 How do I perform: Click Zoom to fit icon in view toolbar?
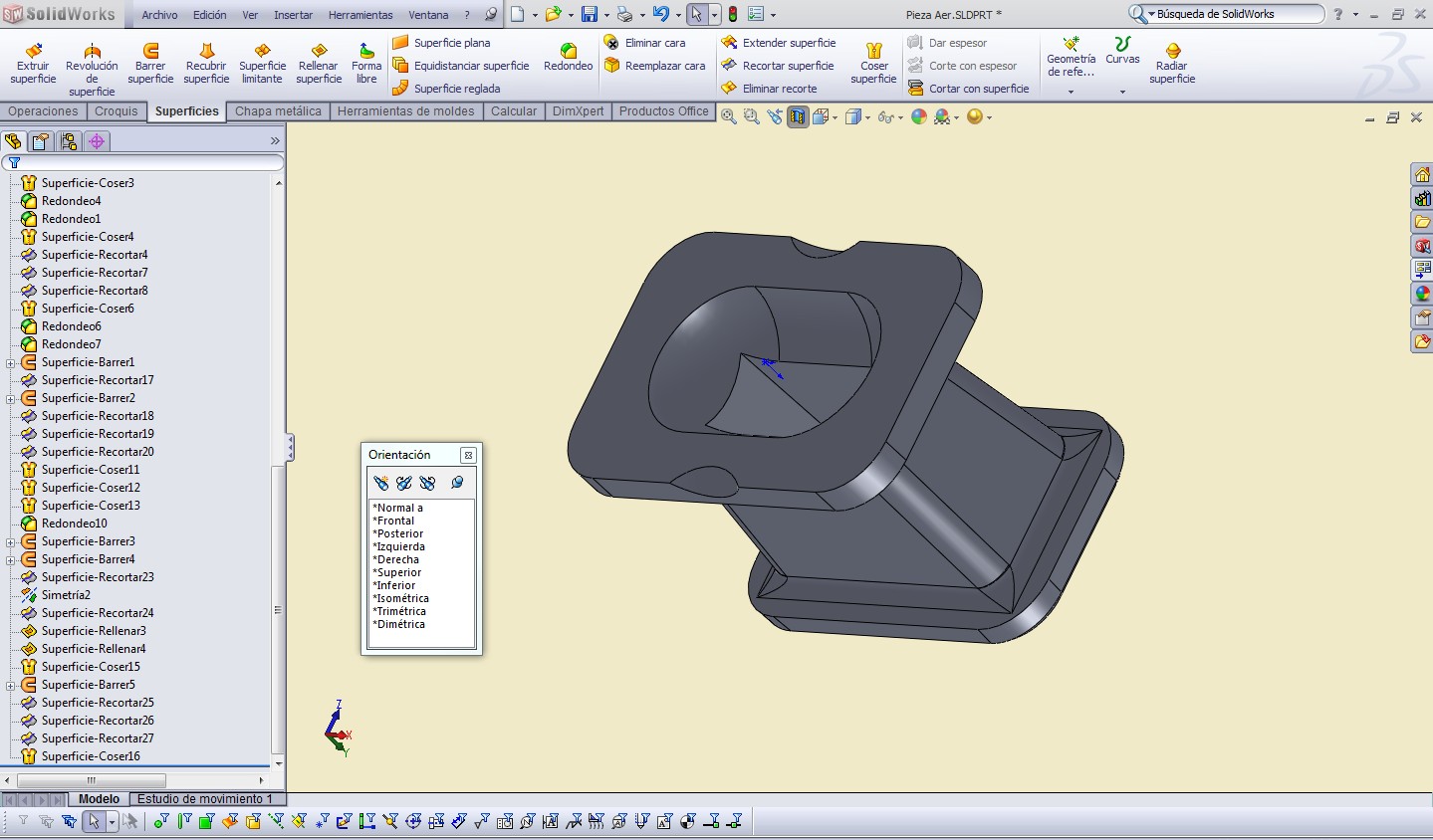coord(729,117)
